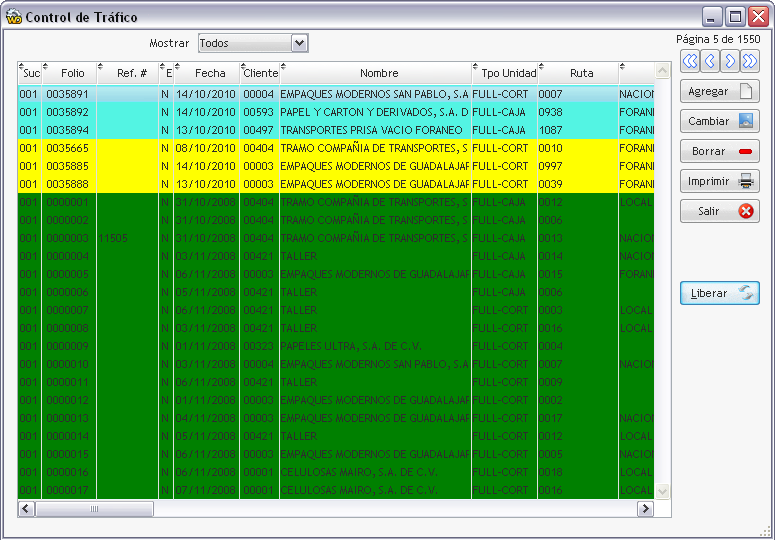The width and height of the screenshot is (775, 540).
Task: Click the Liberar button
Action: point(720,293)
